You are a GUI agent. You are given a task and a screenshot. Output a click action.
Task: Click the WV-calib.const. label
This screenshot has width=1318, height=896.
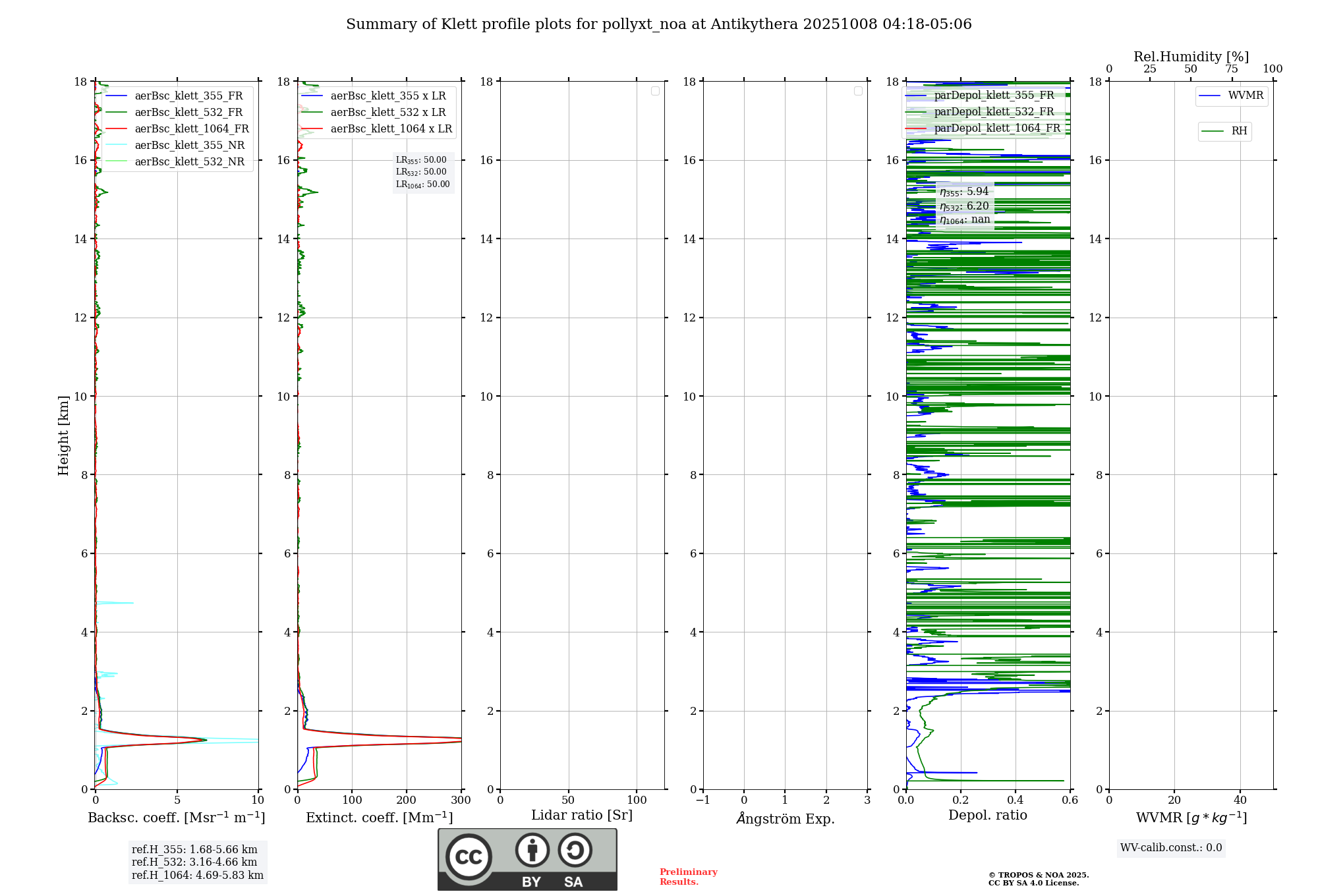pyautogui.click(x=1170, y=848)
